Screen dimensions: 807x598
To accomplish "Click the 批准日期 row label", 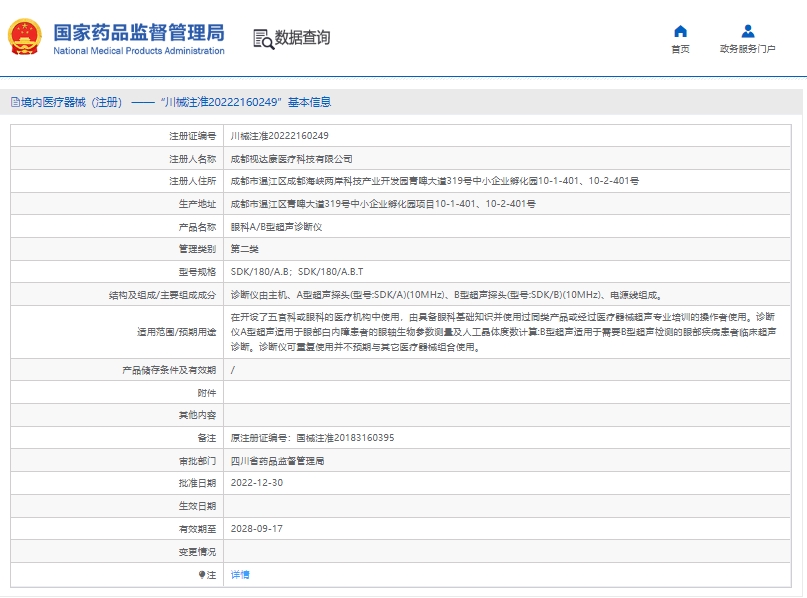I will click(x=198, y=483).
